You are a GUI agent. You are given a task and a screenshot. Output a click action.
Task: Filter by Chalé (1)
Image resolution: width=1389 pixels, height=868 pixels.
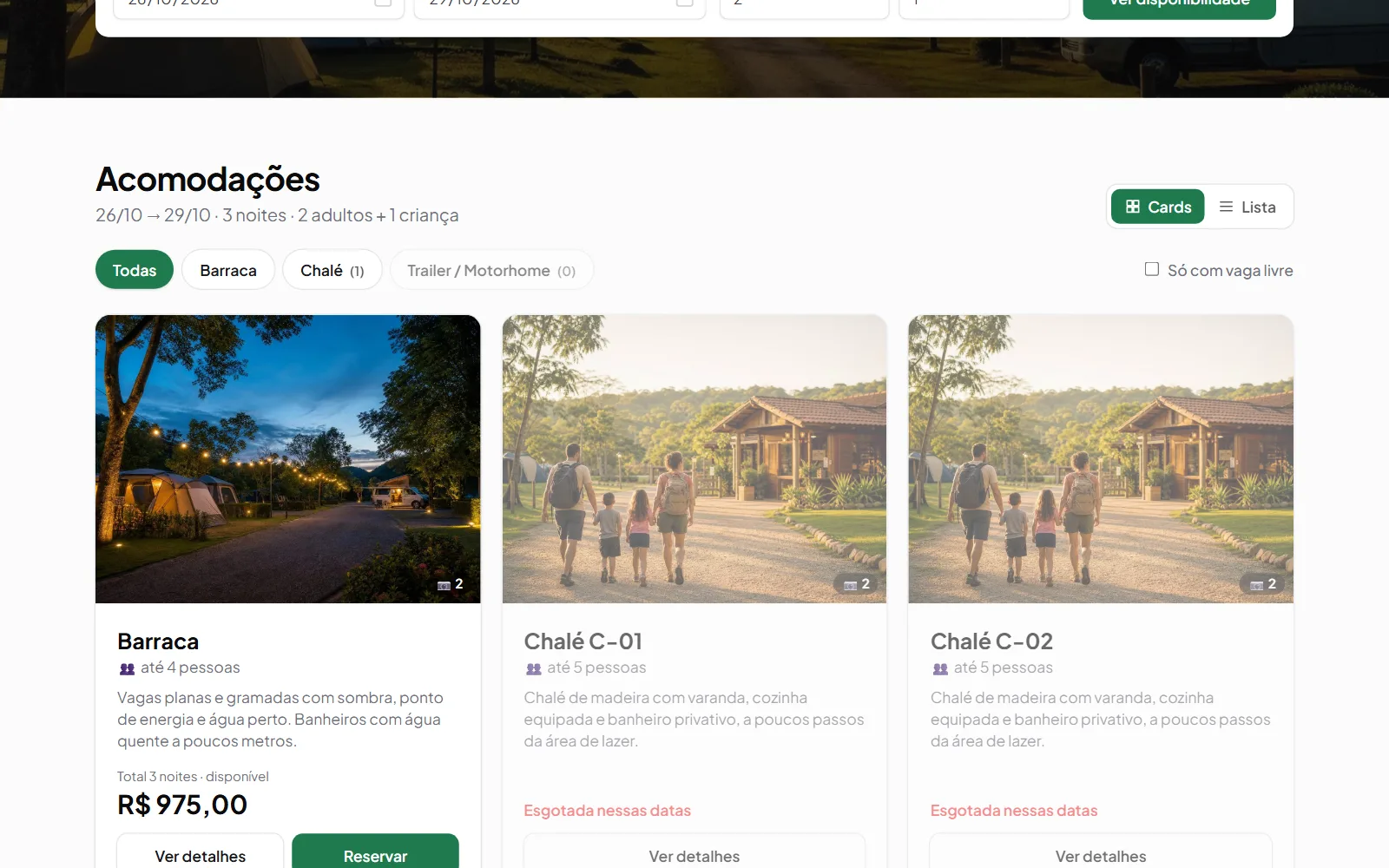pos(332,270)
